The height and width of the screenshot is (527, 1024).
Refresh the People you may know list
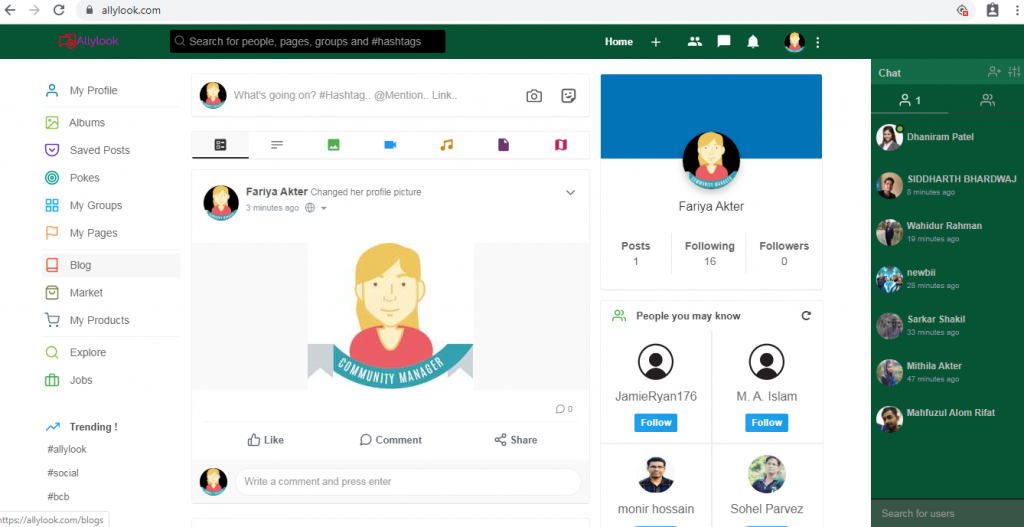tap(806, 316)
